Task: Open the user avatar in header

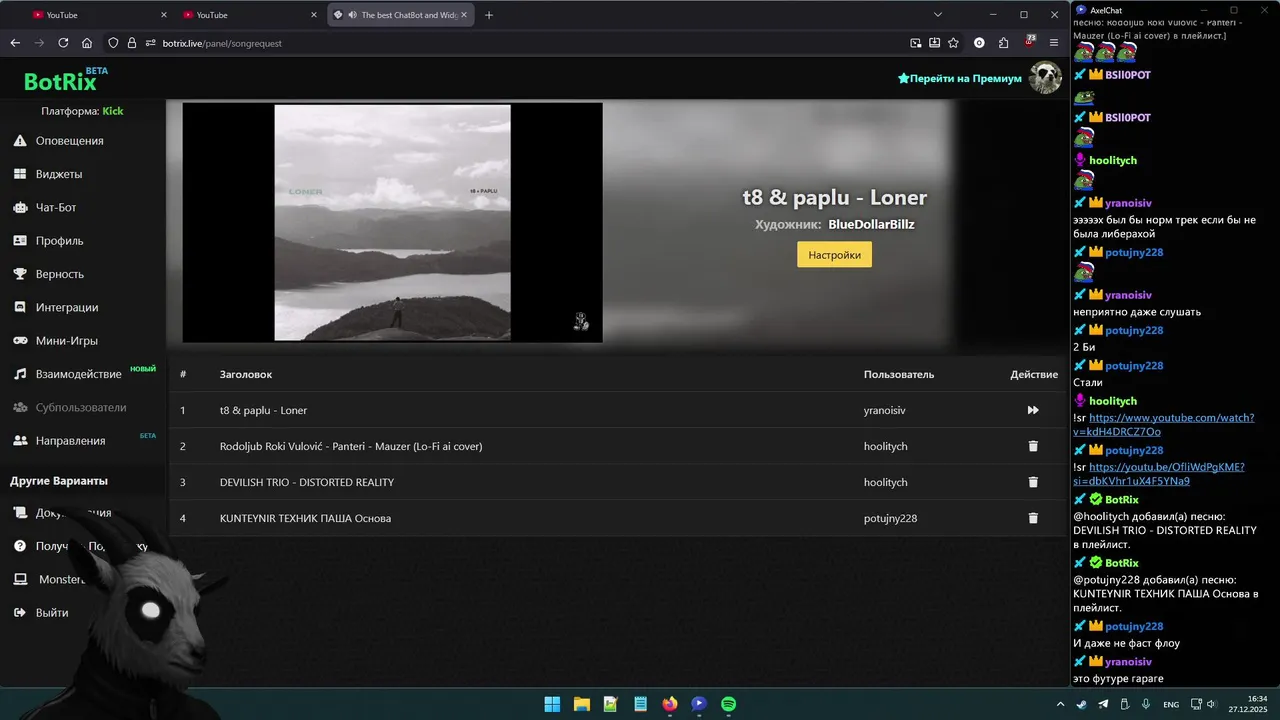Action: pos(1045,78)
